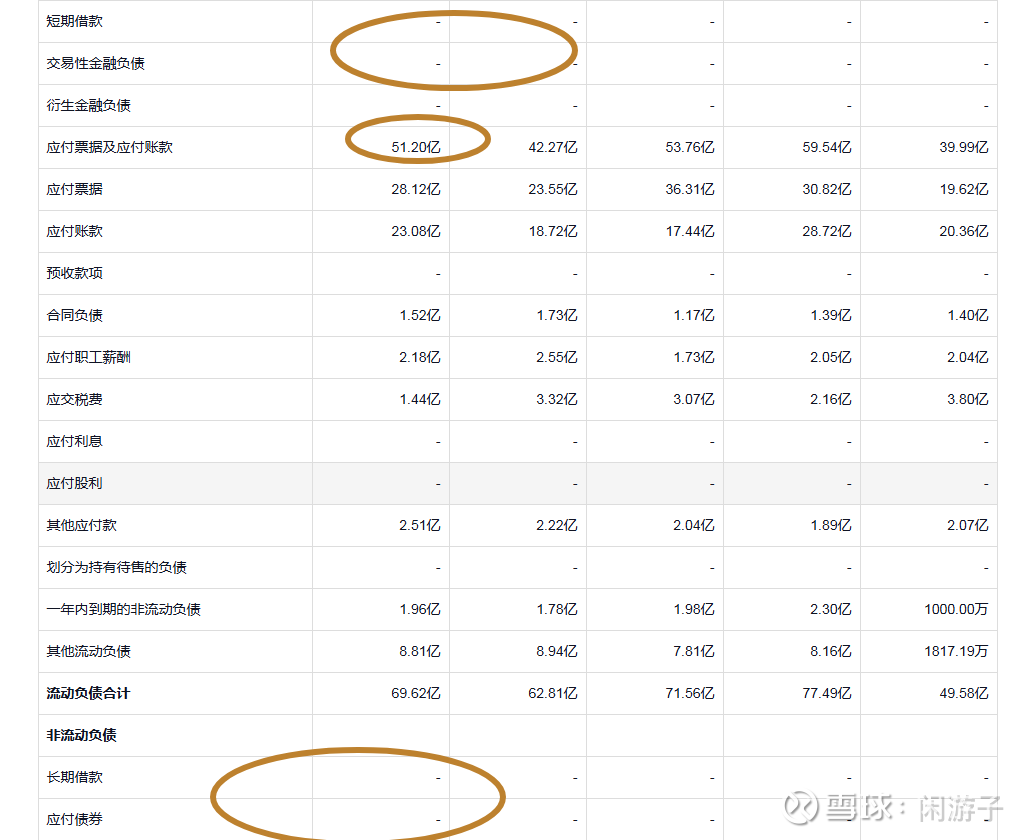Select the 71.56亿 total cell

click(690, 694)
